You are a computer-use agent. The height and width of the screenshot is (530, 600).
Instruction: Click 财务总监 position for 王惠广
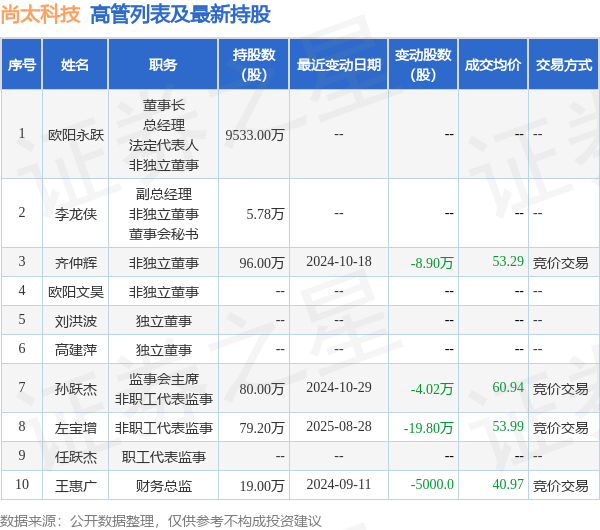[164, 486]
